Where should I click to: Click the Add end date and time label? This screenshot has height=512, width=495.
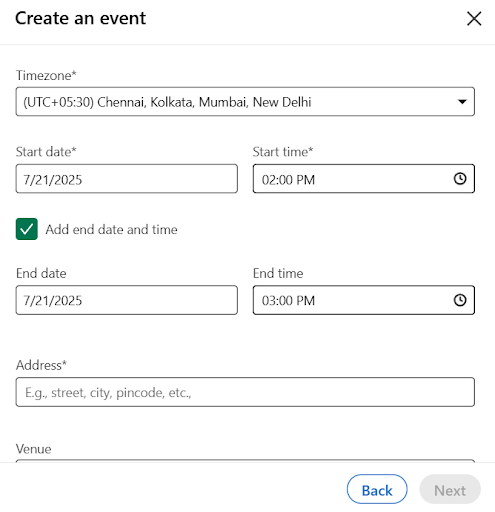(112, 229)
